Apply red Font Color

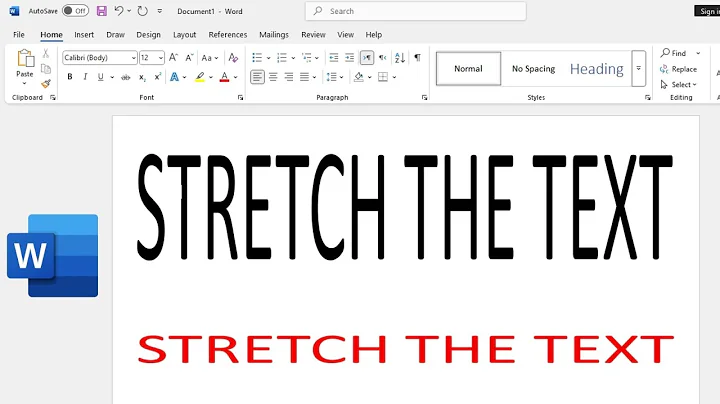pyautogui.click(x=224, y=77)
